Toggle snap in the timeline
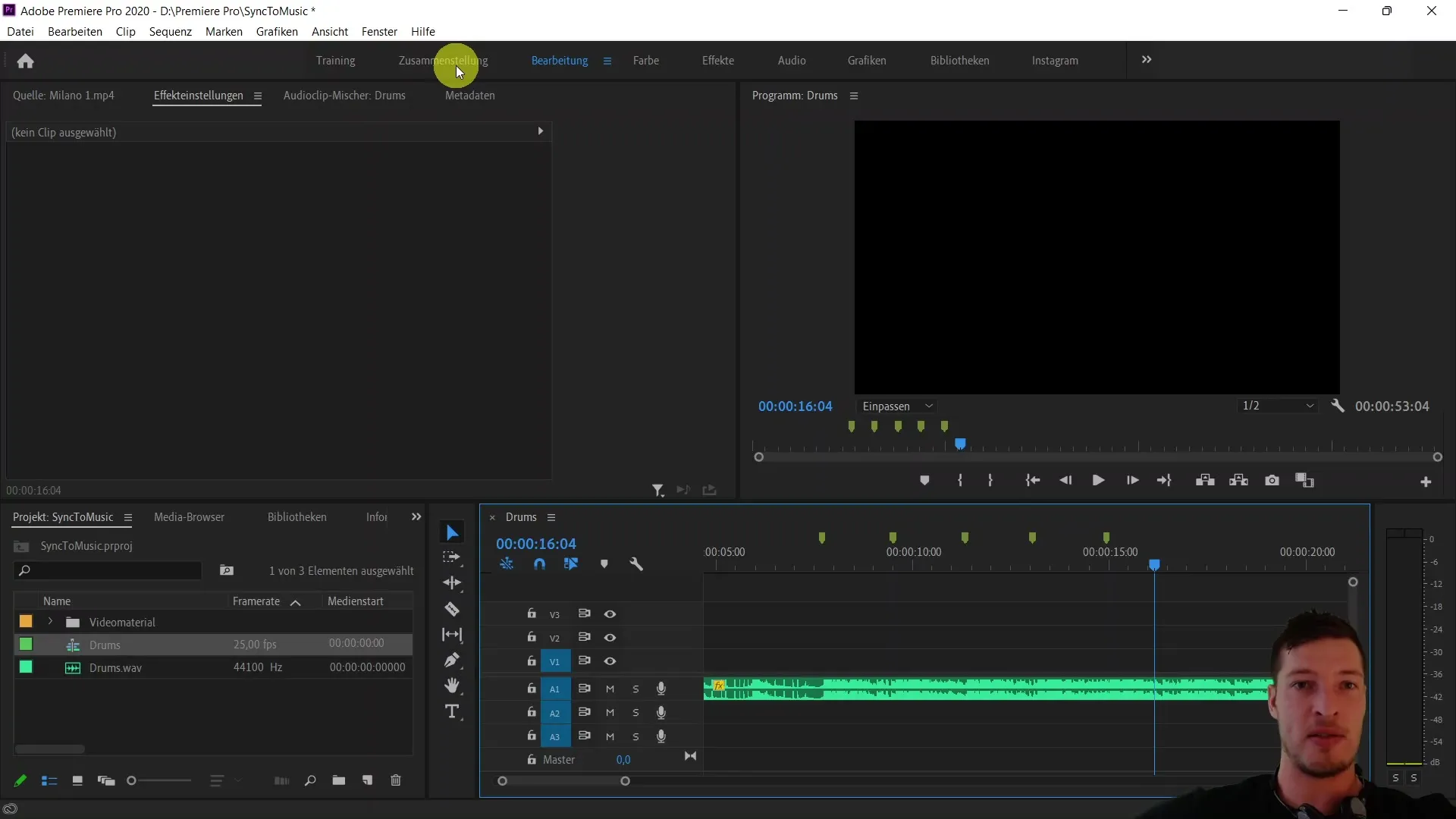The width and height of the screenshot is (1456, 819). coord(539,564)
